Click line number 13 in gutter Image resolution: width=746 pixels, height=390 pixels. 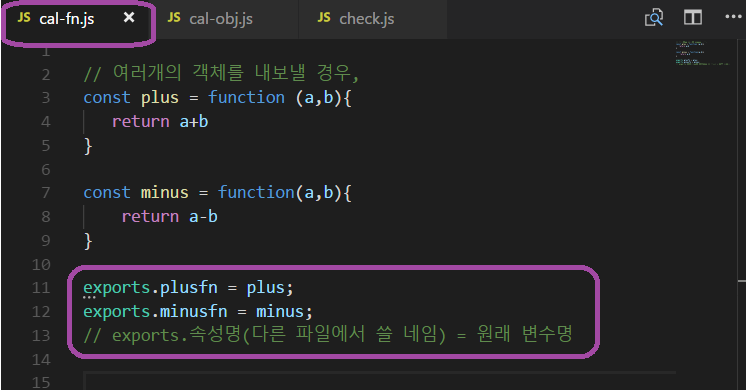[41, 335]
